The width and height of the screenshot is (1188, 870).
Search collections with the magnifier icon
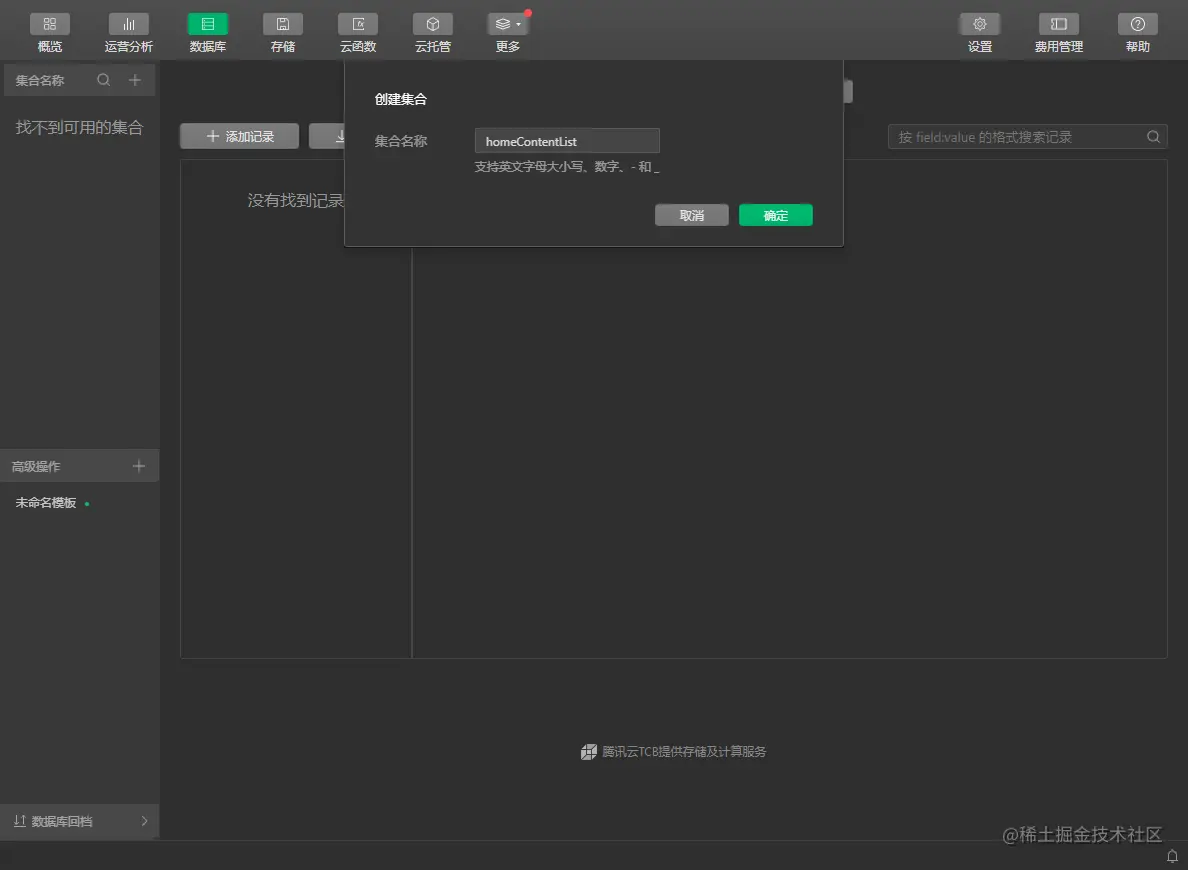tap(104, 80)
